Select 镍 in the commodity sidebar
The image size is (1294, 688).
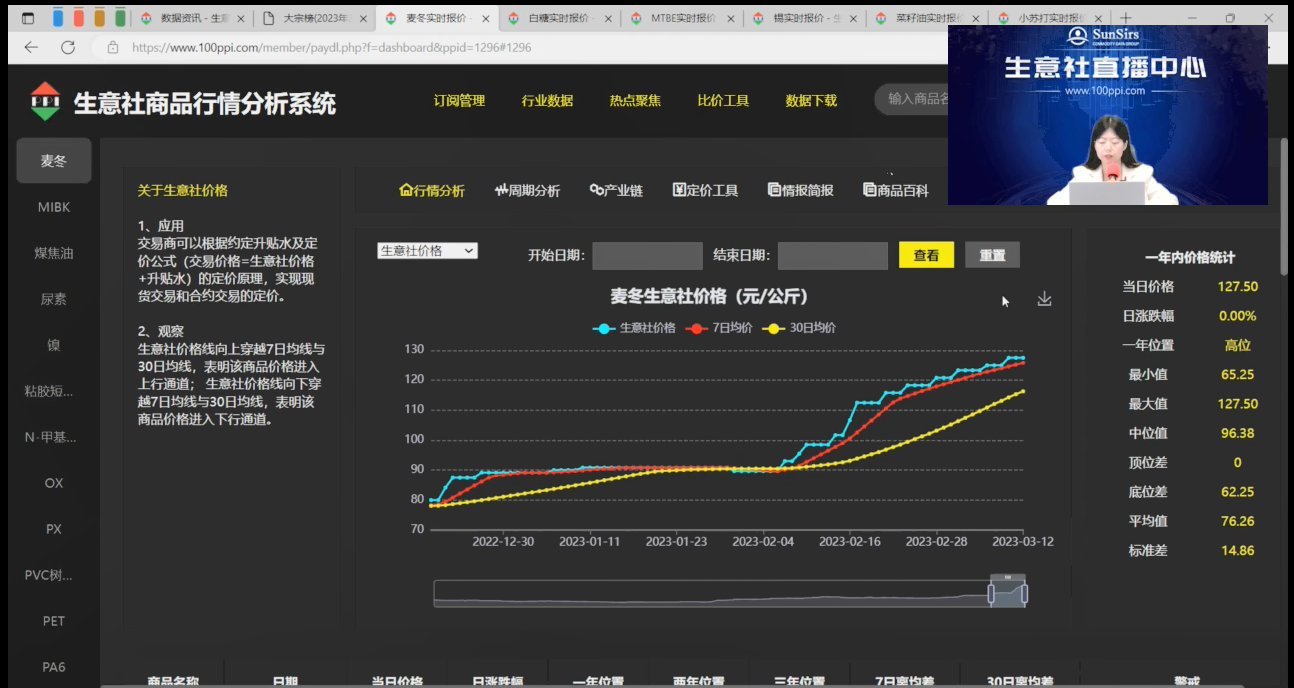54,345
